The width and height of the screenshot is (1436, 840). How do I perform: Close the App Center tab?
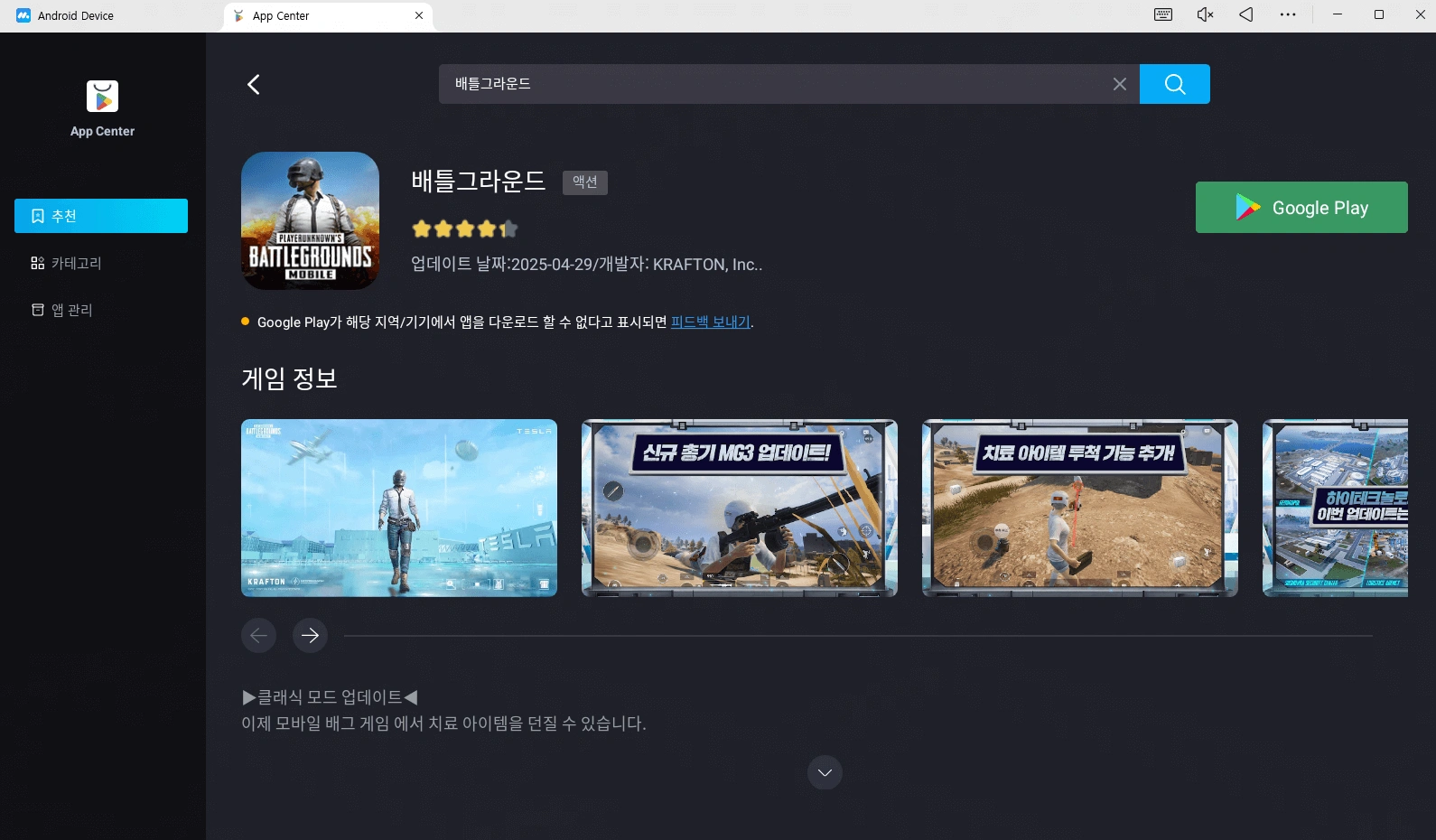[419, 15]
